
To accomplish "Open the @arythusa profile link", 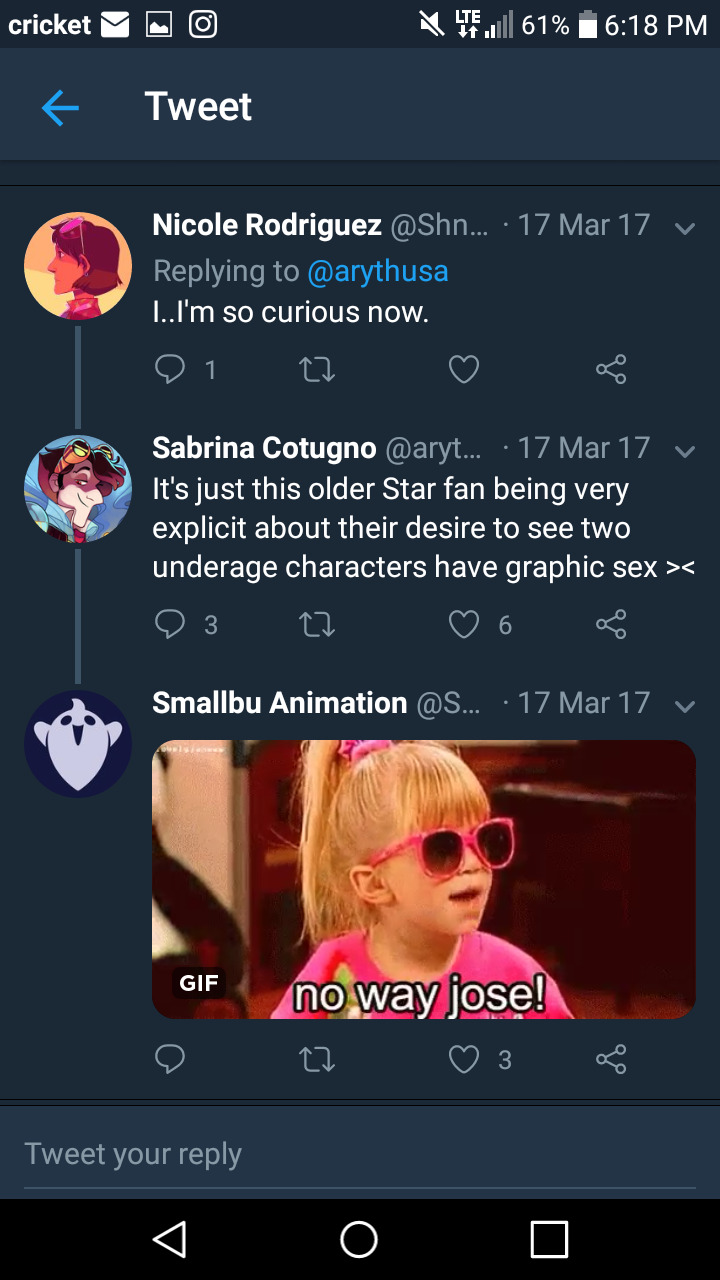I will [377, 271].
